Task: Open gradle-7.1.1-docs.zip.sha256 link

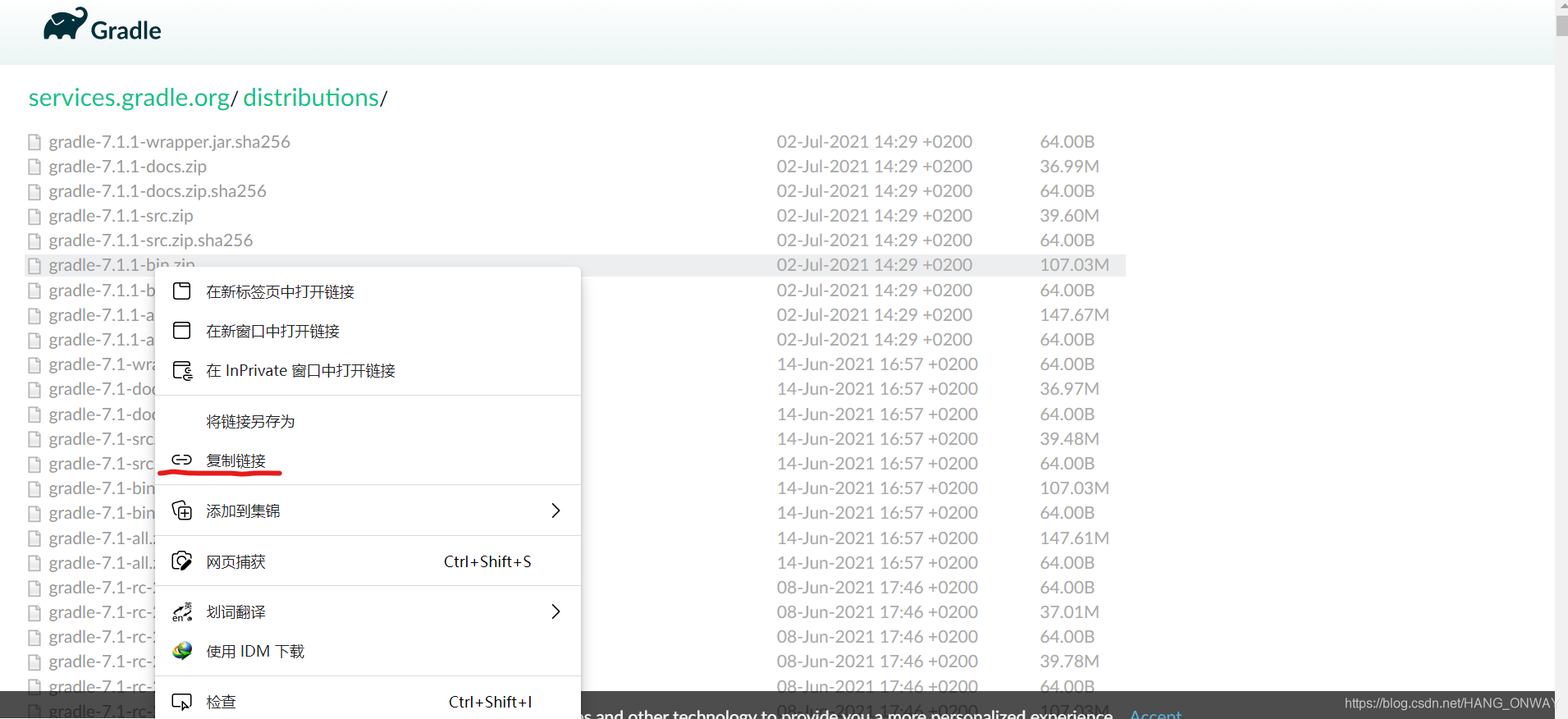Action: pyautogui.click(x=158, y=191)
